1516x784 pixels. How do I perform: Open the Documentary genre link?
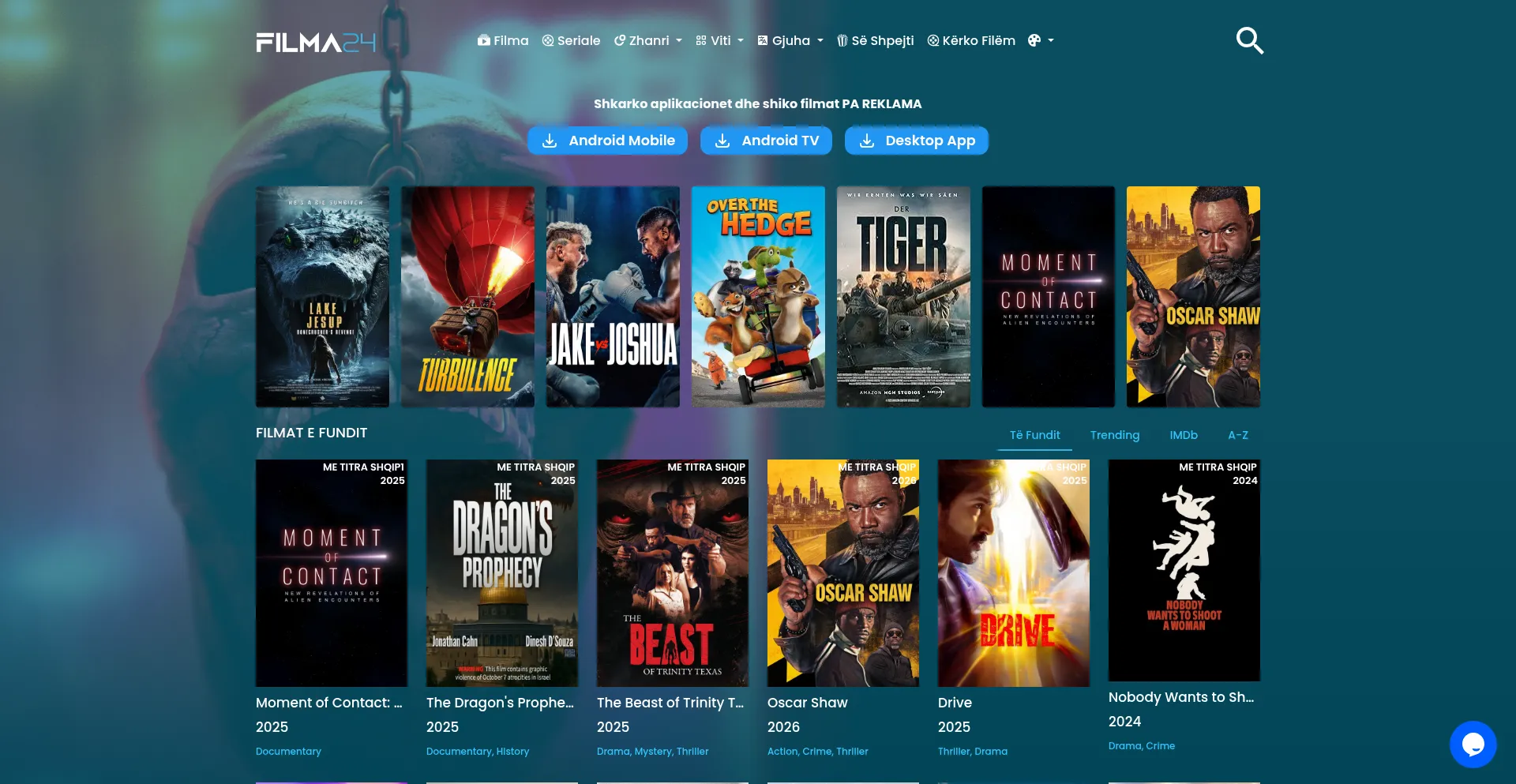tap(288, 751)
